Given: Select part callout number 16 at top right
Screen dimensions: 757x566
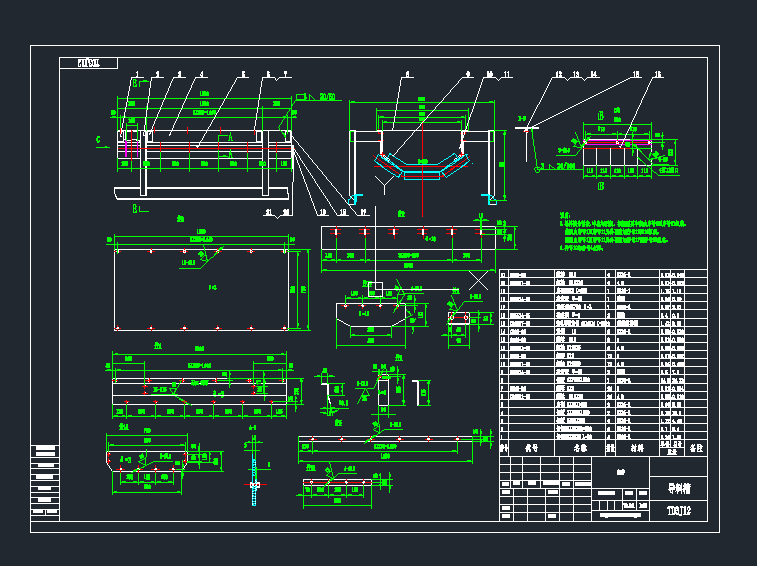Looking at the screenshot, I should coord(636,74).
